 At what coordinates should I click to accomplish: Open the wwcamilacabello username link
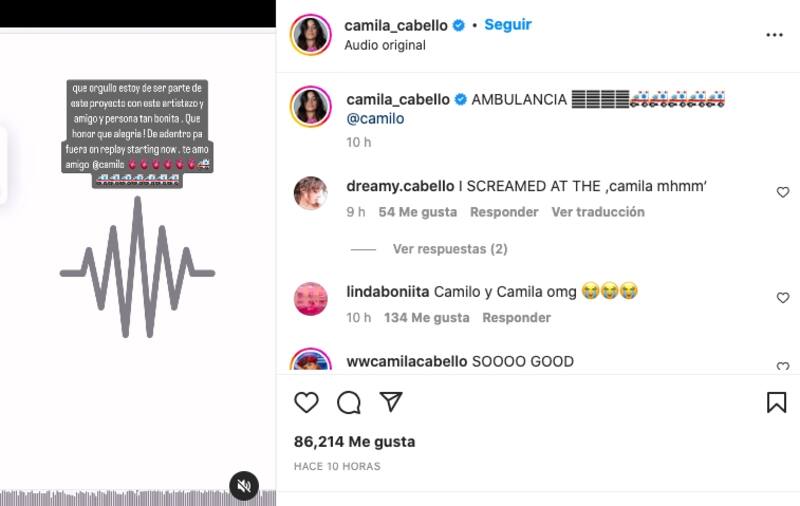pyautogui.click(x=407, y=362)
